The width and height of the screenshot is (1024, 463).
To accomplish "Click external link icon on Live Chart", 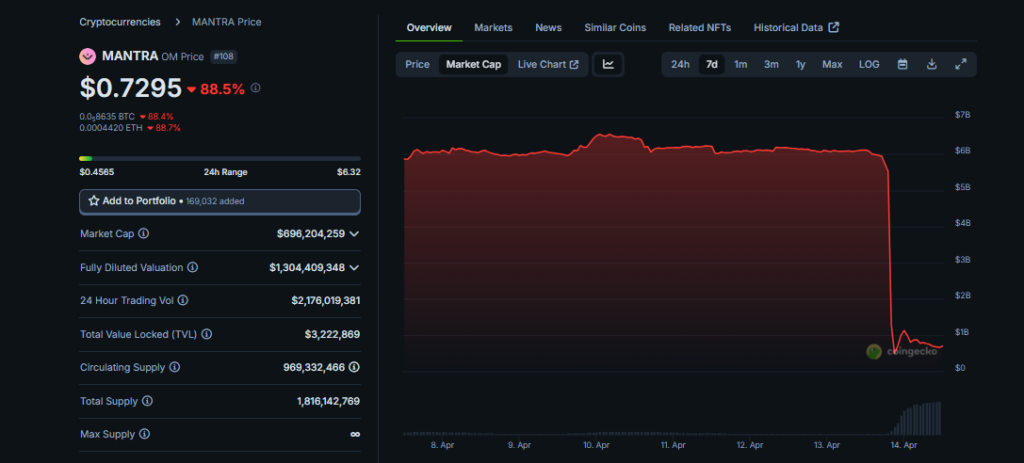I will [x=574, y=65].
